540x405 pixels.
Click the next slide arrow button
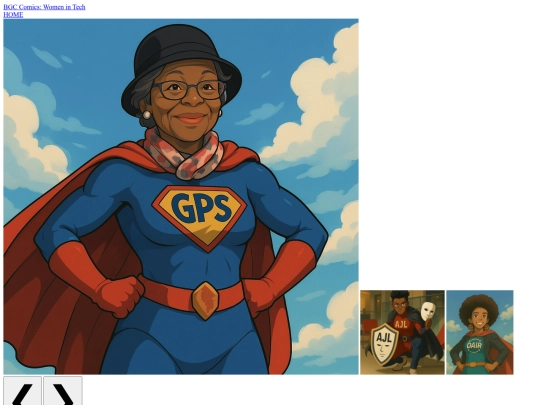63,391
